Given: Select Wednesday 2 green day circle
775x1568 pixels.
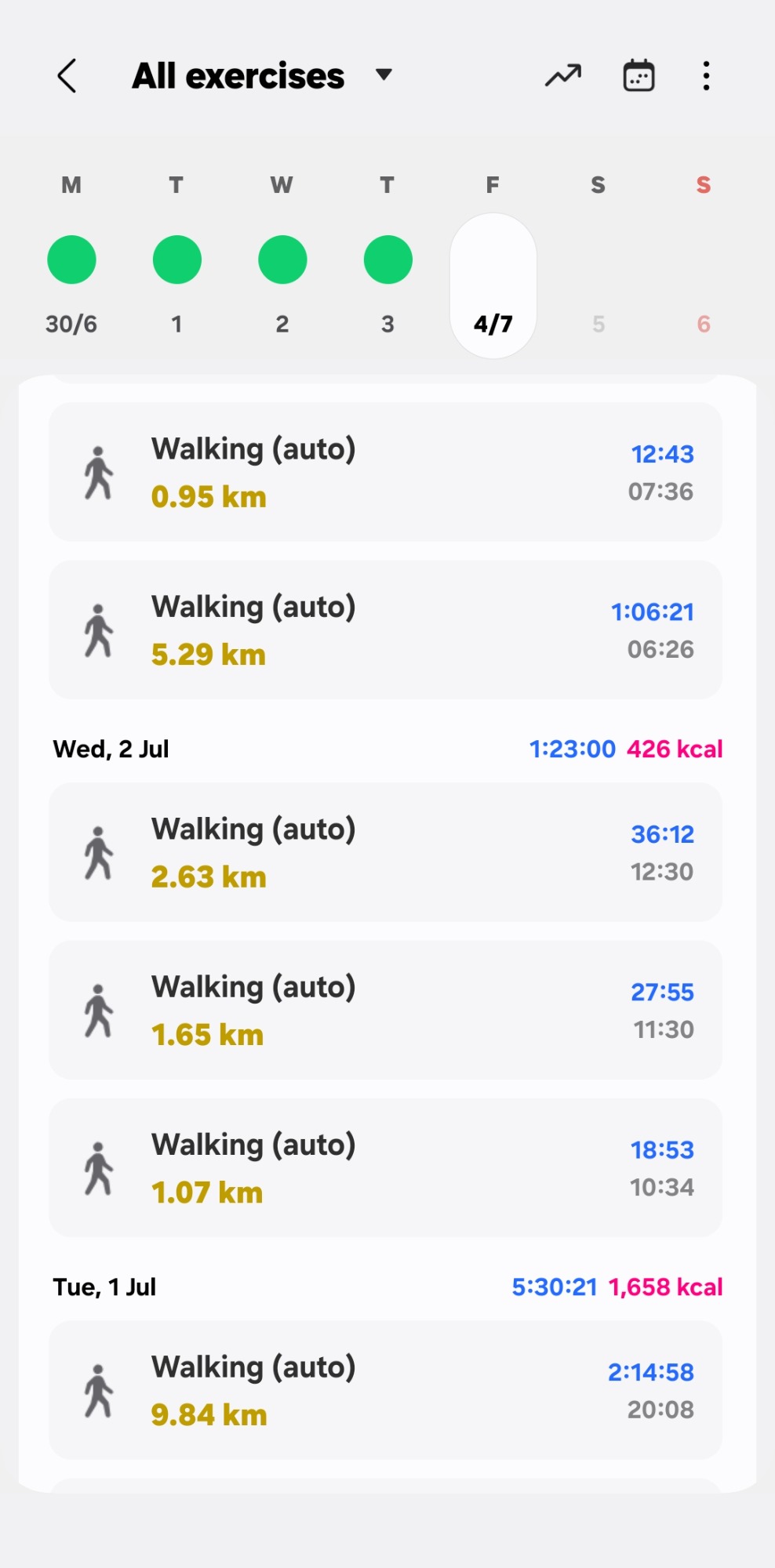Looking at the screenshot, I should pos(282,260).
